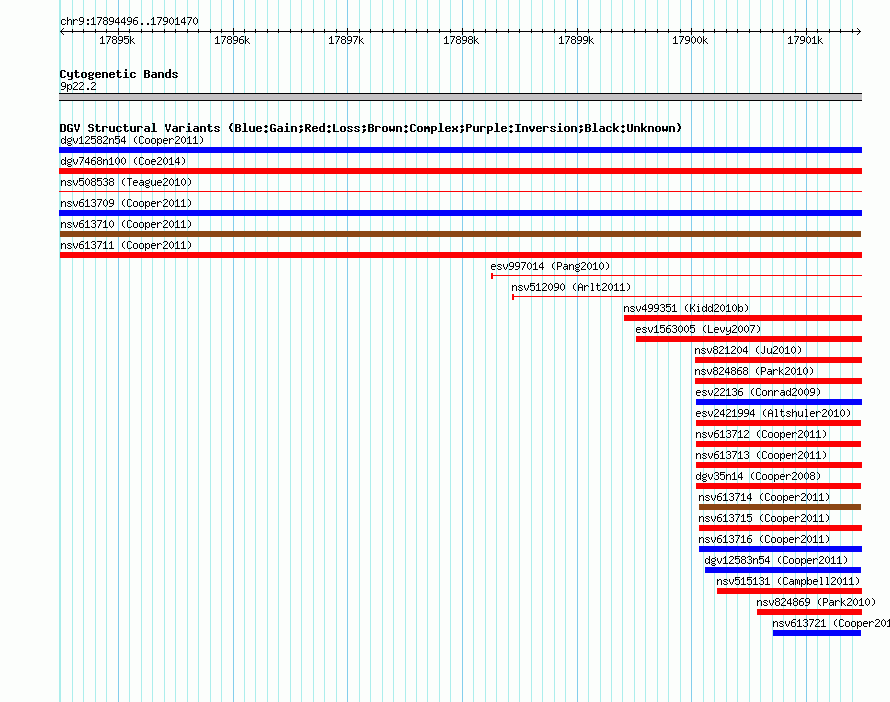This screenshot has width=890, height=702.
Task: Open nsv515131 (Campbell2011) variant
Action: 788,581
